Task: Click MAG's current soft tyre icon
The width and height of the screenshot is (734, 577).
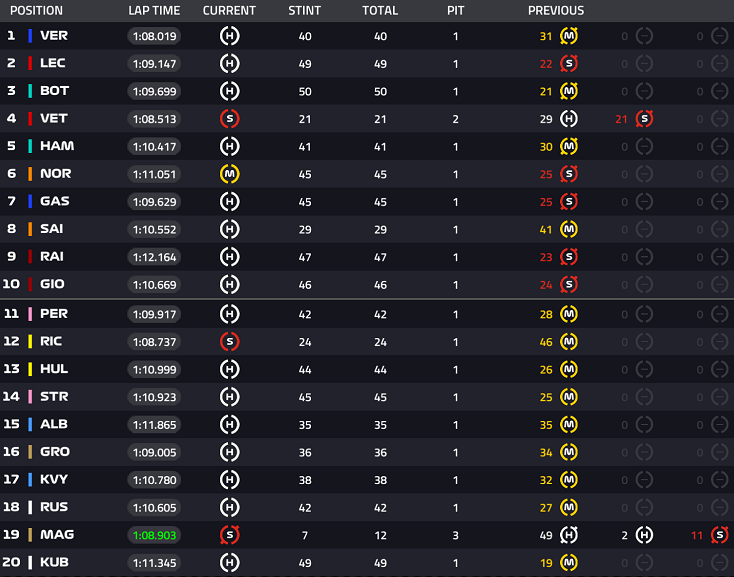Action: point(229,535)
